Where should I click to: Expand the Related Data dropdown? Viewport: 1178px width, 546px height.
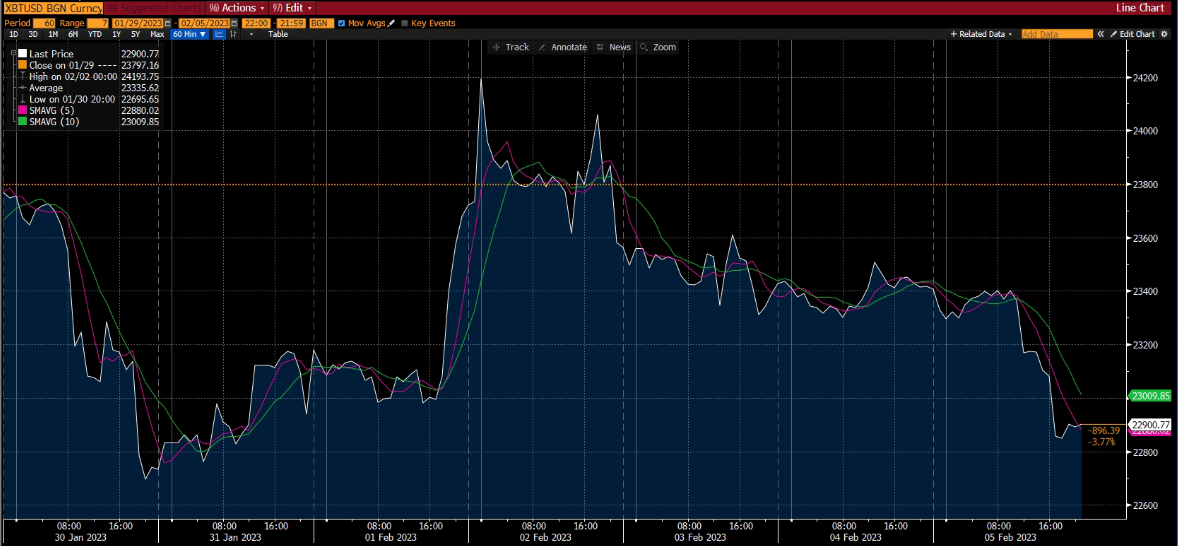[x=984, y=34]
